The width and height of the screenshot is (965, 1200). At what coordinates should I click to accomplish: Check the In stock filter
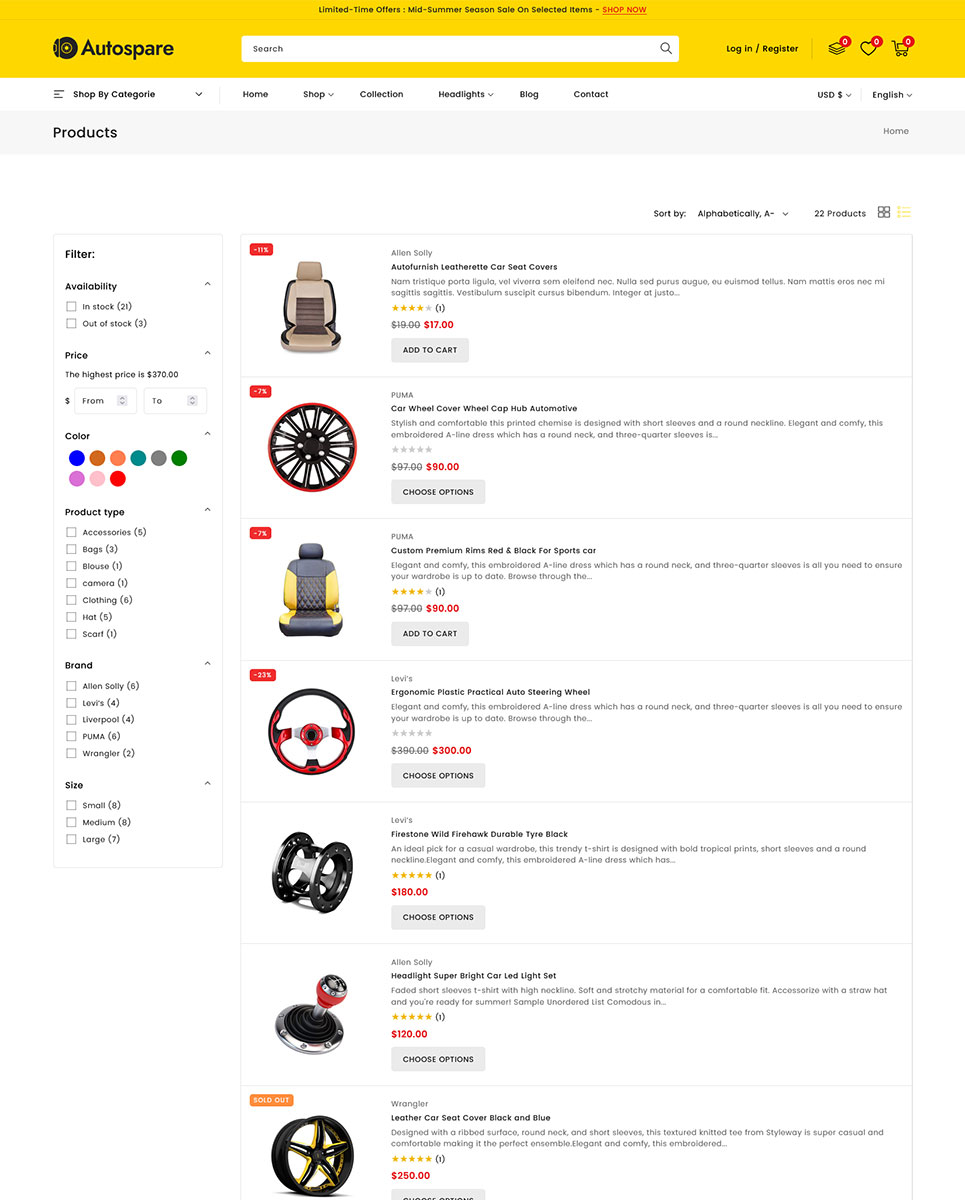point(71,306)
